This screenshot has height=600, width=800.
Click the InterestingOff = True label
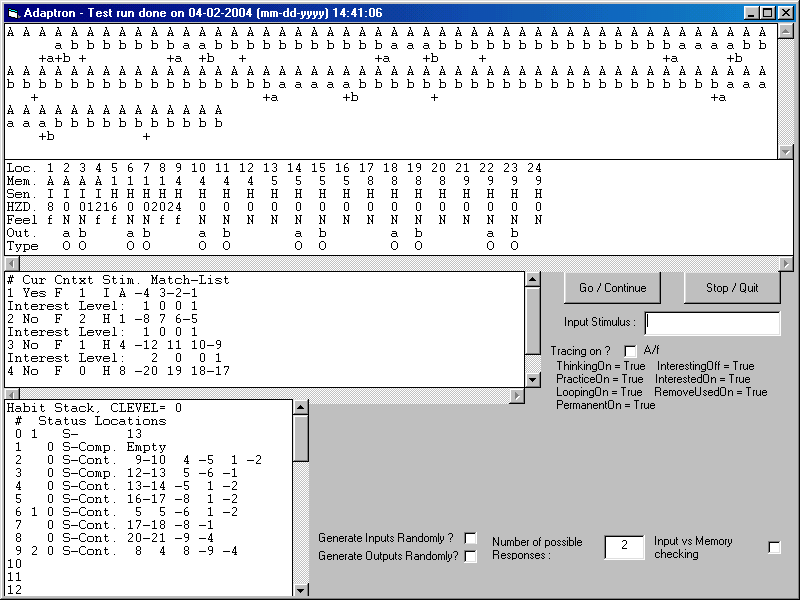(705, 366)
